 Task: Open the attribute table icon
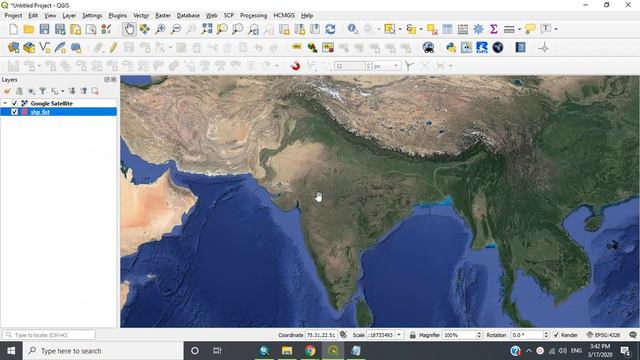click(447, 29)
